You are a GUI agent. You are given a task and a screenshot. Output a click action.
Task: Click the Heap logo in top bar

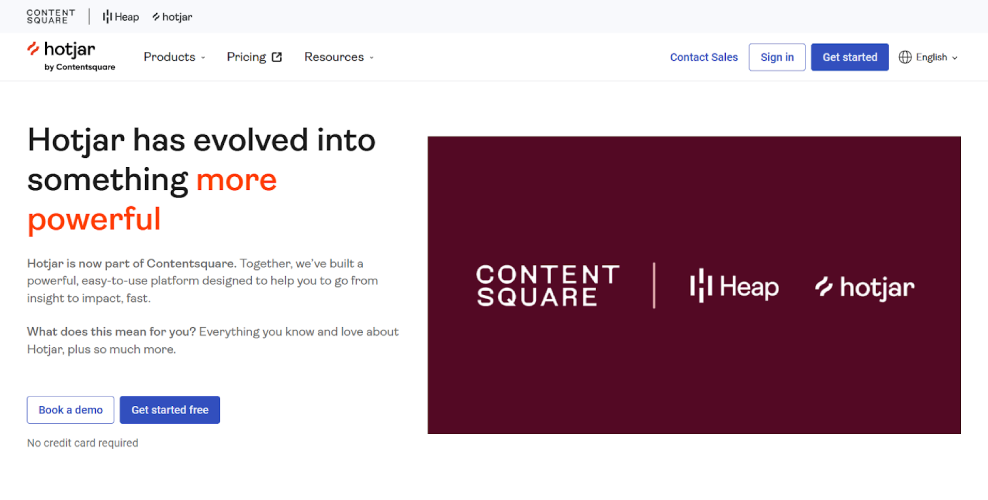click(121, 17)
